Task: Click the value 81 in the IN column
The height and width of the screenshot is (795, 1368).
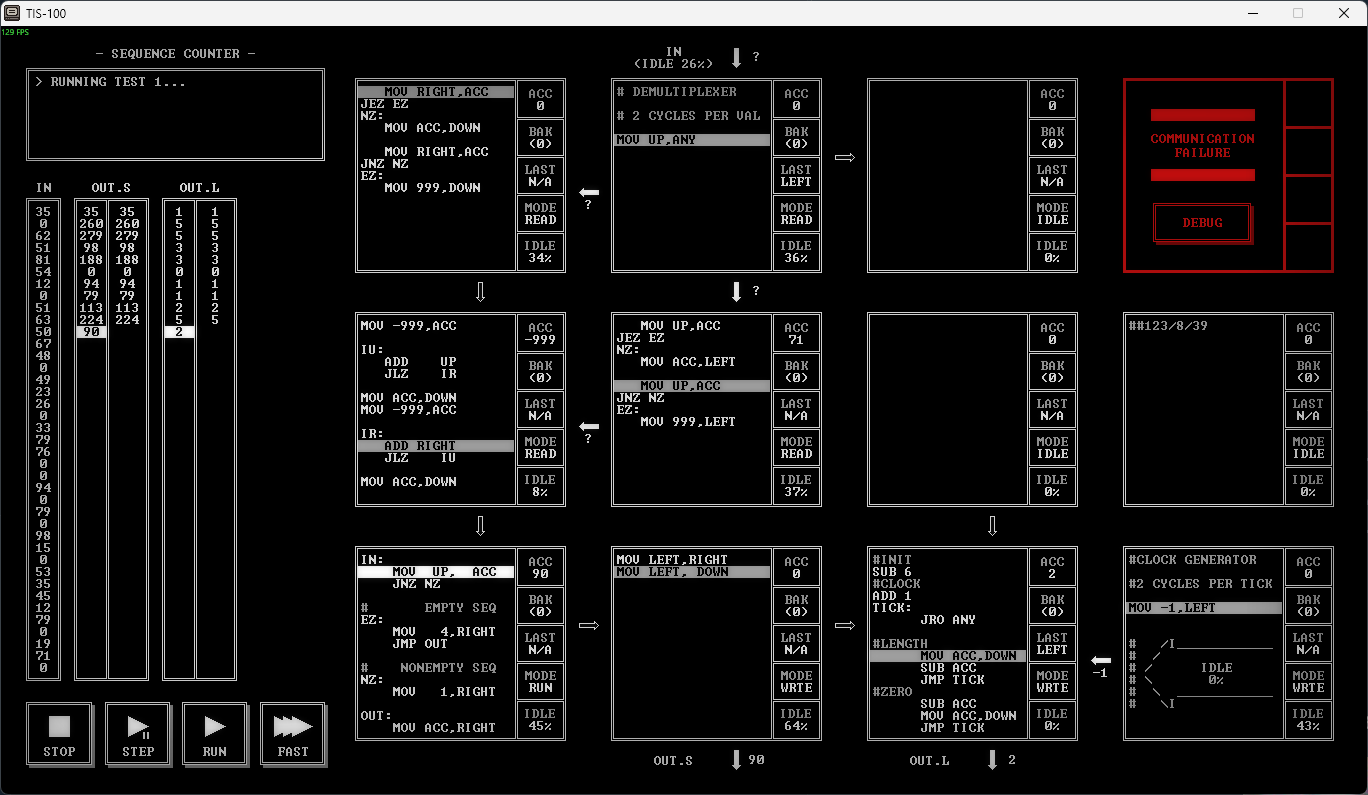Action: pyautogui.click(x=43, y=260)
